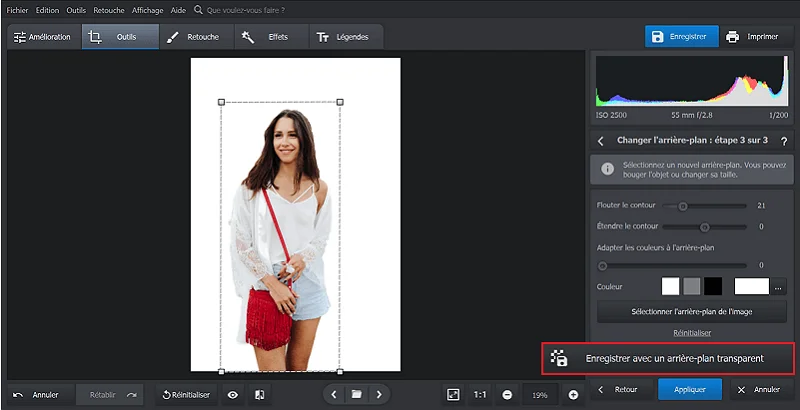Open the Edition menu
The image size is (800, 410).
click(x=47, y=10)
